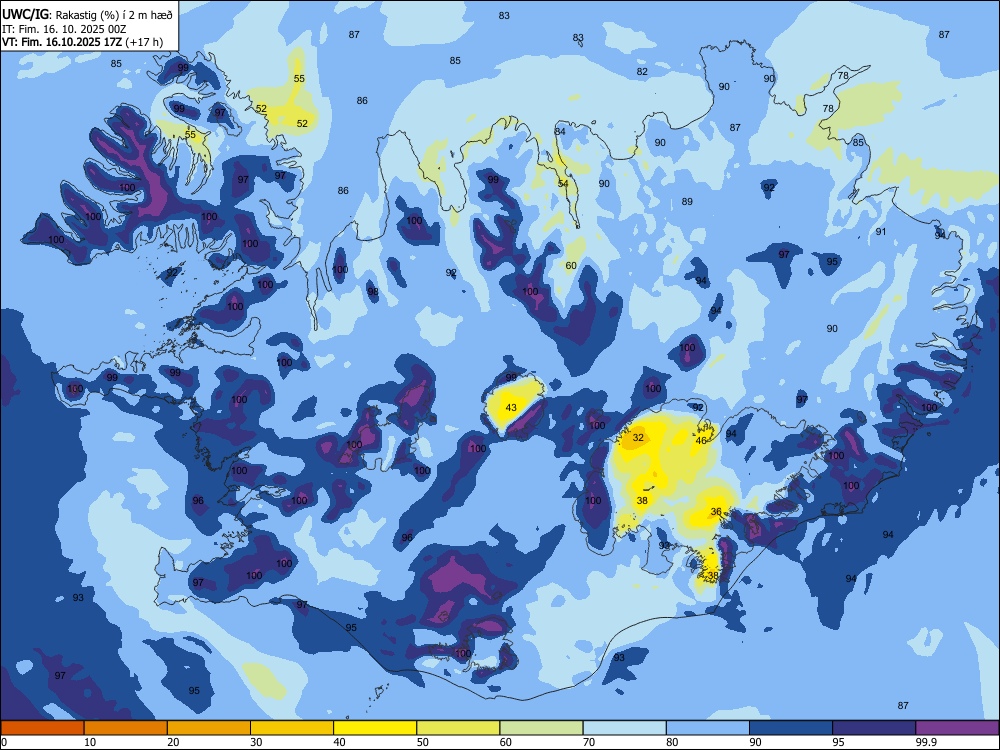Click the '89' humidity value on the map
This screenshot has height=750, width=1000.
point(687,202)
